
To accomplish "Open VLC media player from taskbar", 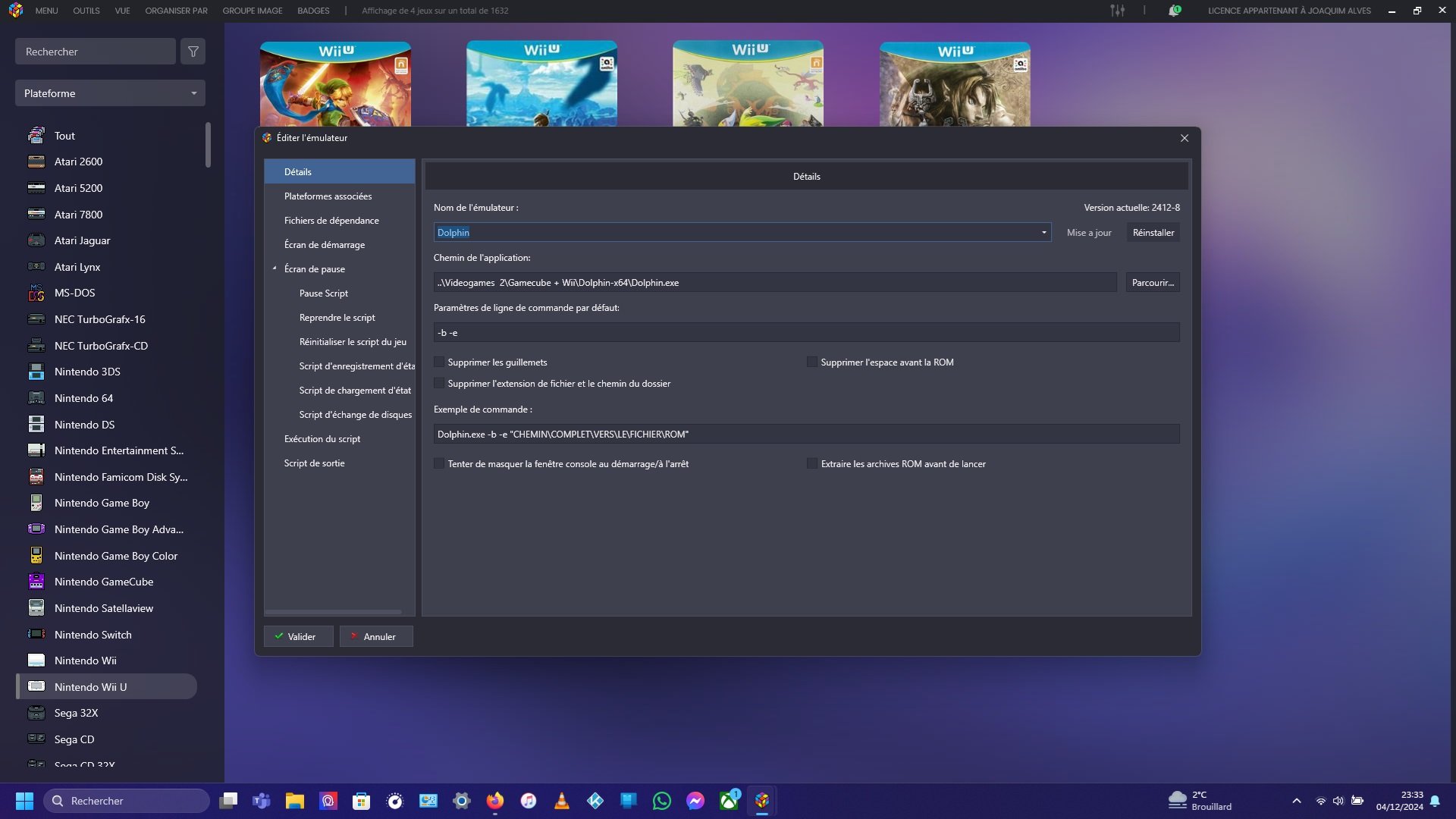I will pos(562,801).
